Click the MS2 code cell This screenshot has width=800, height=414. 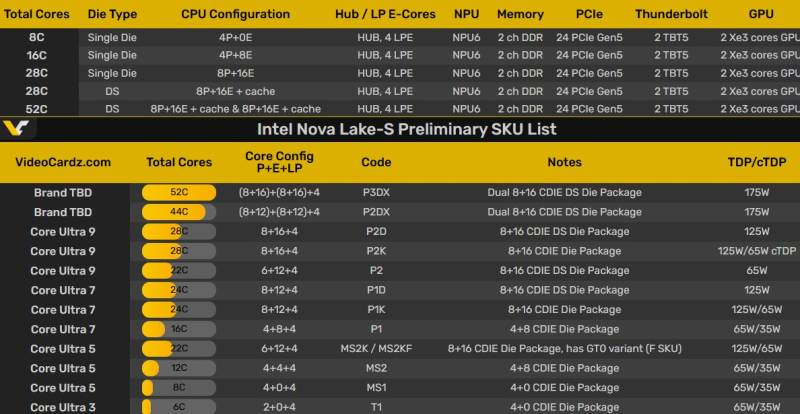pyautogui.click(x=376, y=368)
